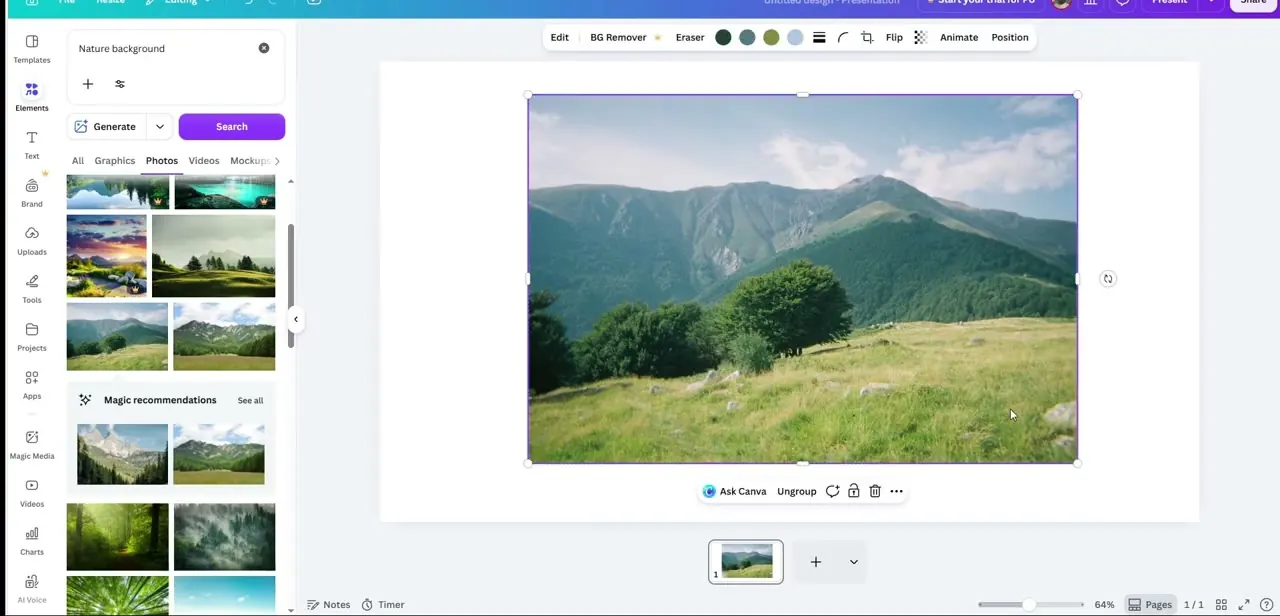
Task: Open the Generate dropdown arrow
Action: click(160, 127)
